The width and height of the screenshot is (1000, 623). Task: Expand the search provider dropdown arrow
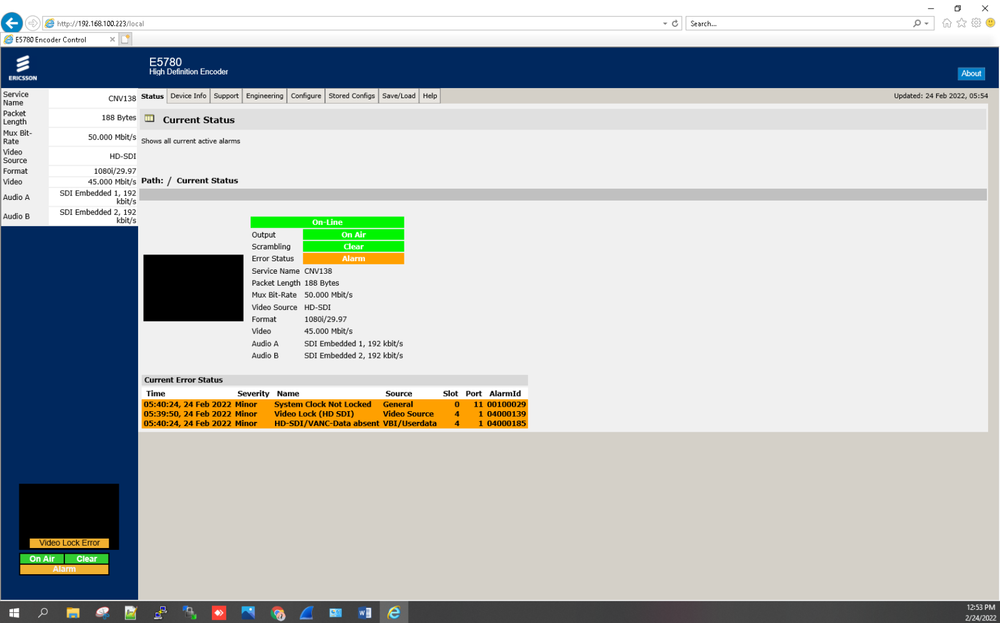(929, 23)
